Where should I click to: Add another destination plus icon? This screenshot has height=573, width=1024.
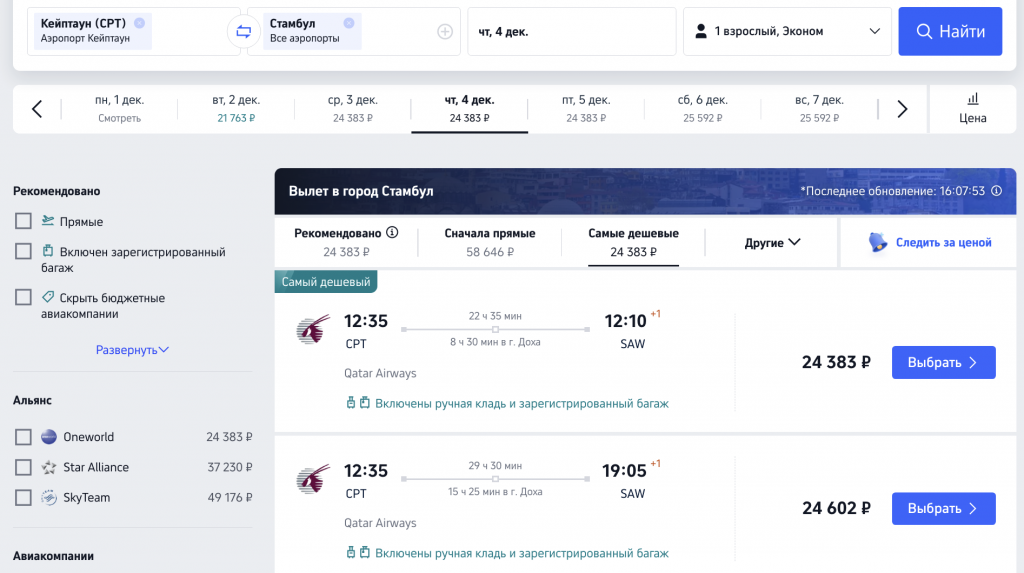point(445,31)
